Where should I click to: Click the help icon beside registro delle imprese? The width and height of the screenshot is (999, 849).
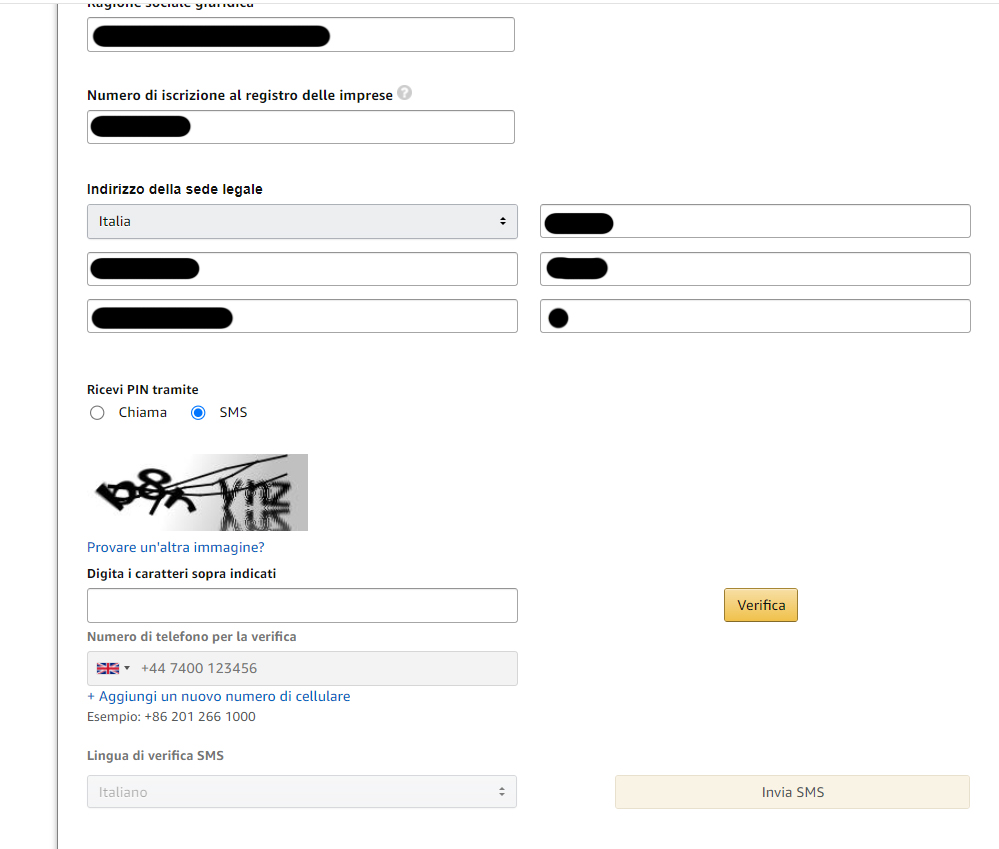(404, 93)
